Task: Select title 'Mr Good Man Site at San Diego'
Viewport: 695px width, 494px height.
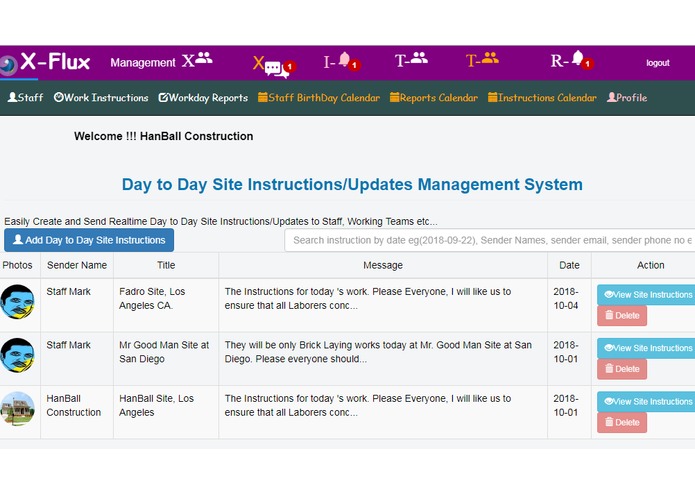Action: point(164,352)
